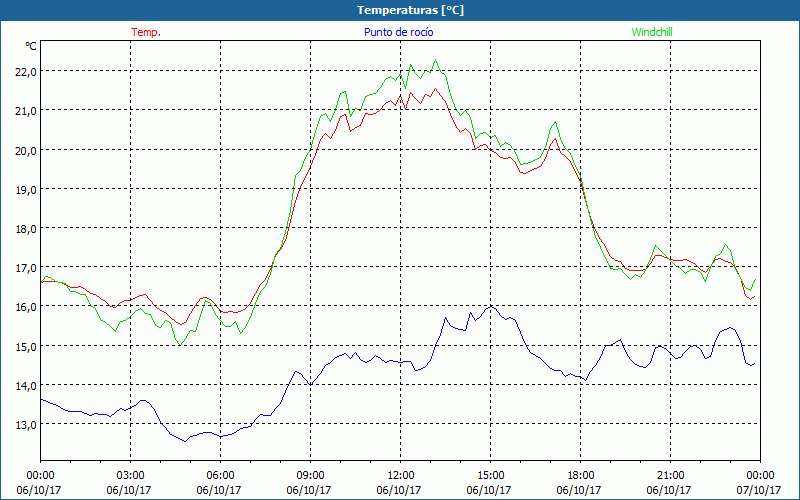Image resolution: width=800 pixels, height=500 pixels.
Task: Click the 14,0 y-axis value
Action: click(26, 386)
